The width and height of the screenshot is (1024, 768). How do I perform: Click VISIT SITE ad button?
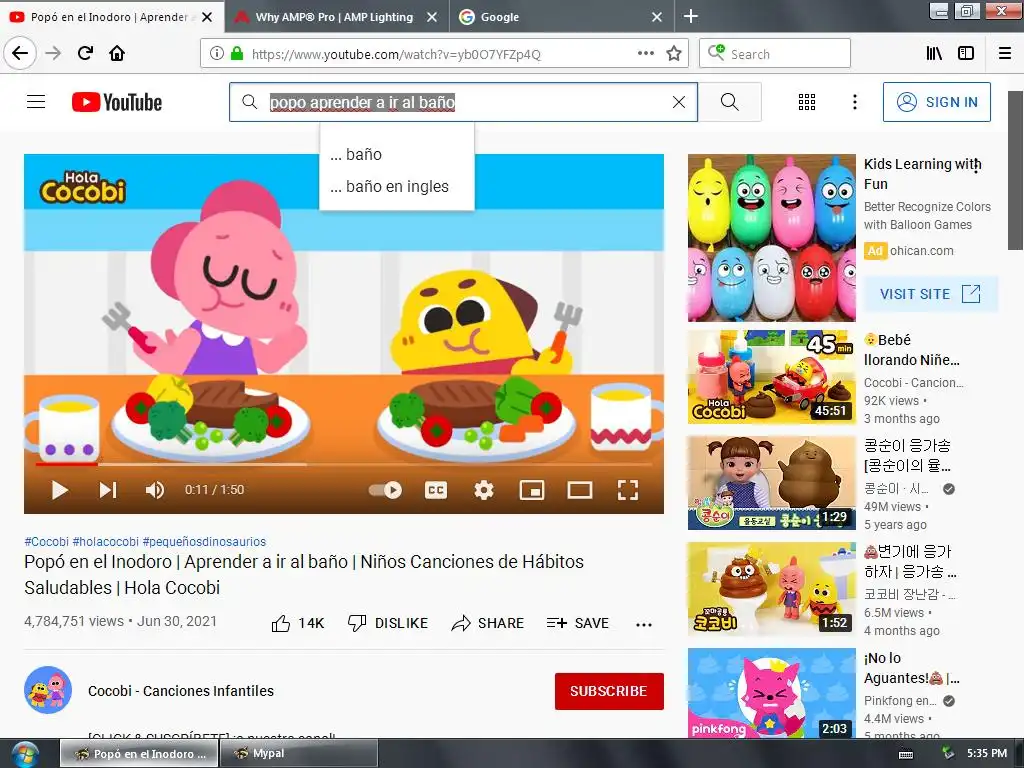click(931, 294)
